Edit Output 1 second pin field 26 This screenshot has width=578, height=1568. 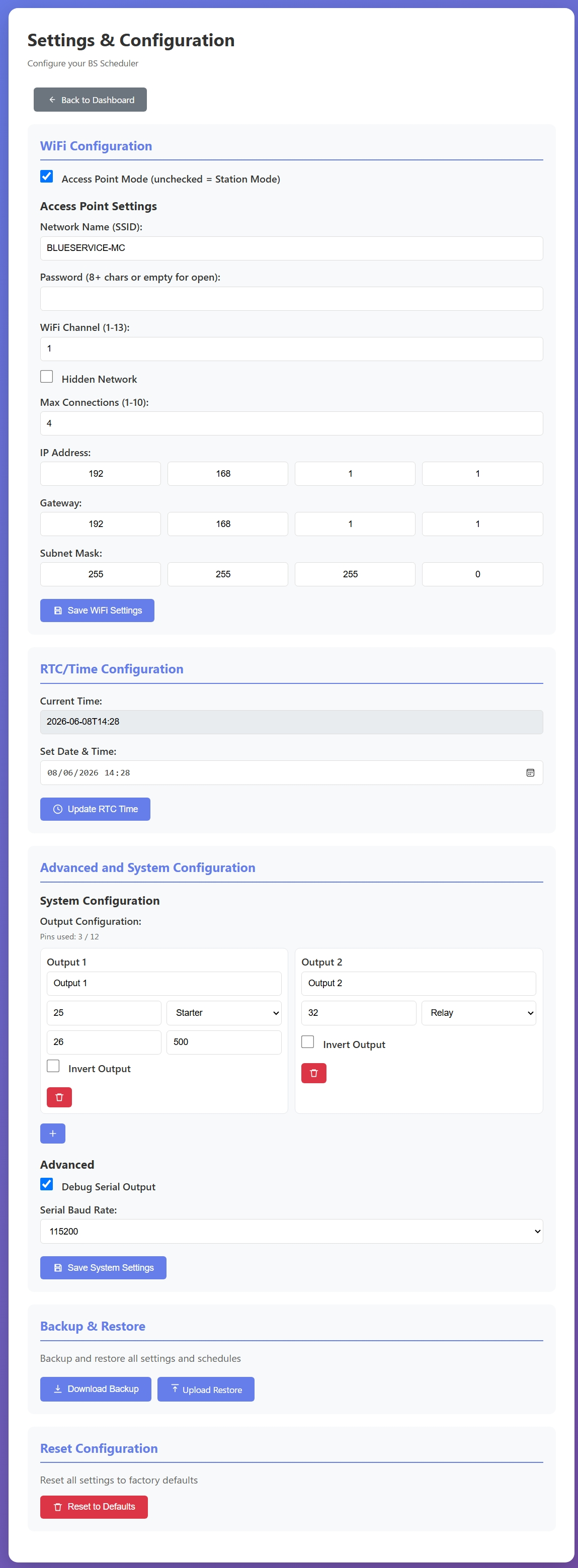pyautogui.click(x=104, y=1042)
